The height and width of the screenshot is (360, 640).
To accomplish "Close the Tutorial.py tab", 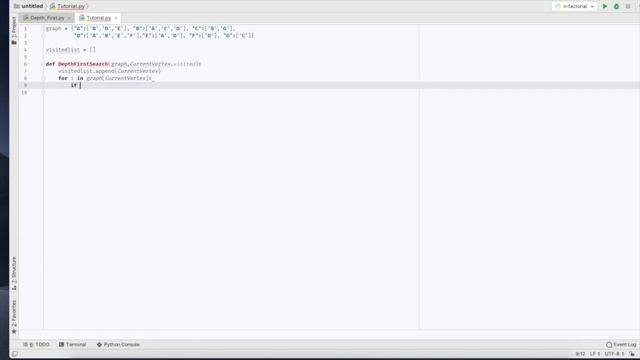I will [x=116, y=18].
